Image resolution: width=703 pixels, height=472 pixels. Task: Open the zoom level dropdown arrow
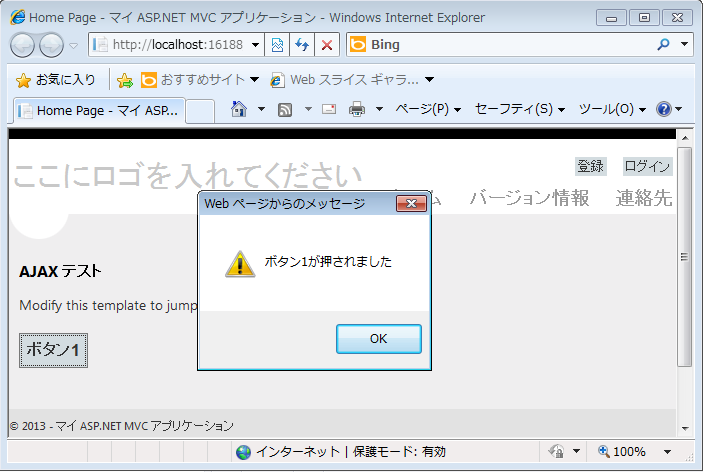(667, 452)
